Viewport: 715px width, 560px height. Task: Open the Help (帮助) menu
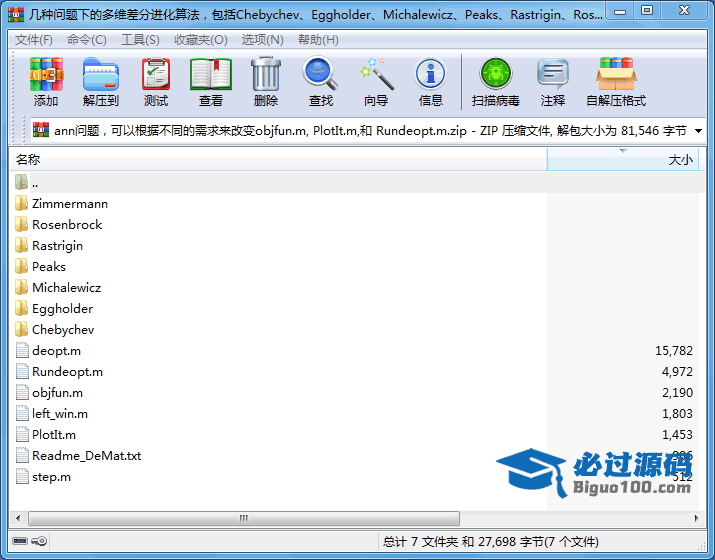(318, 40)
